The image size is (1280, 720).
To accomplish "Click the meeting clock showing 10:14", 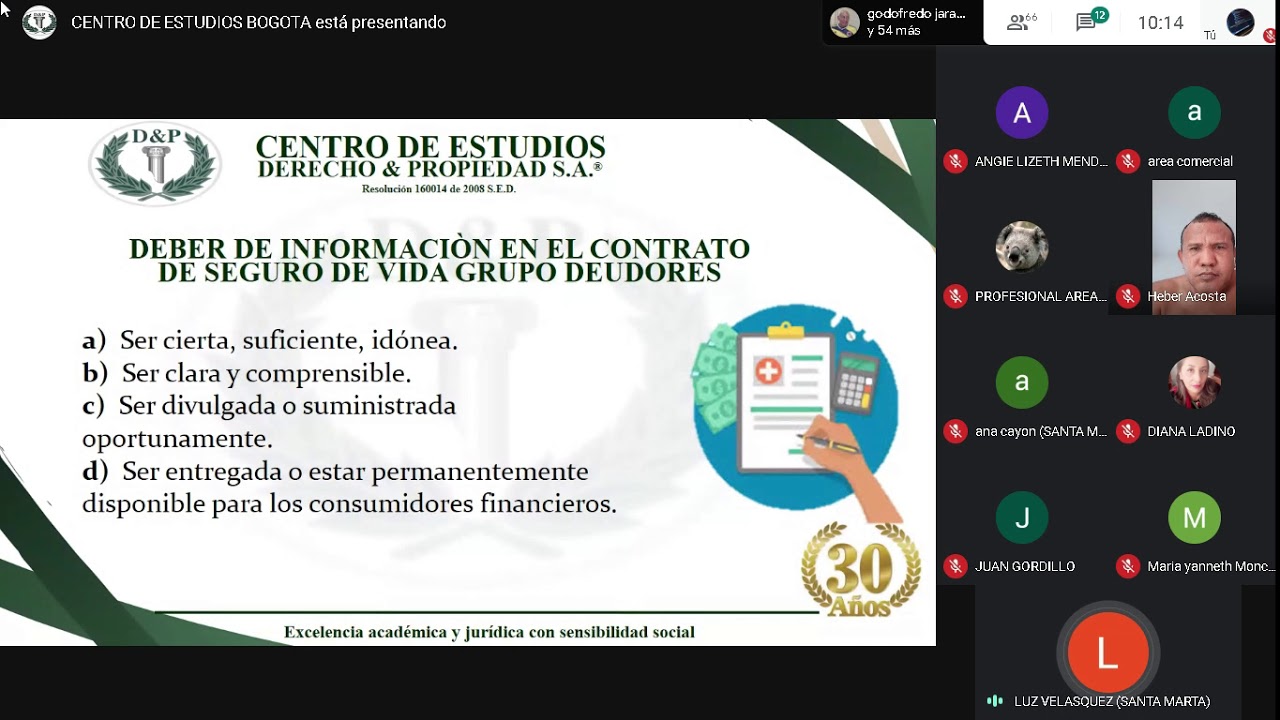I will (x=1160, y=22).
